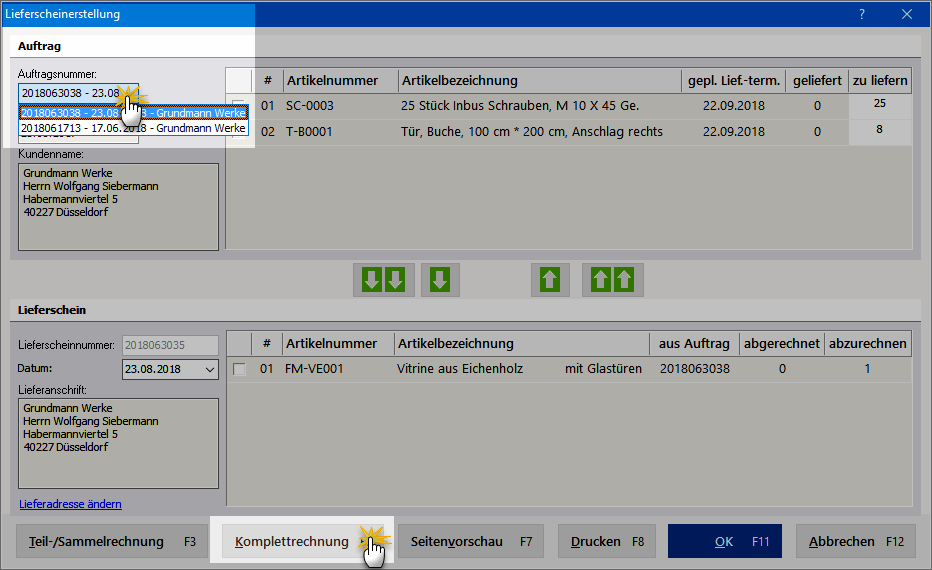Viewport: 932px width, 570px height.
Task: Click aus Auftrag value 2018063038
Action: [695, 369]
